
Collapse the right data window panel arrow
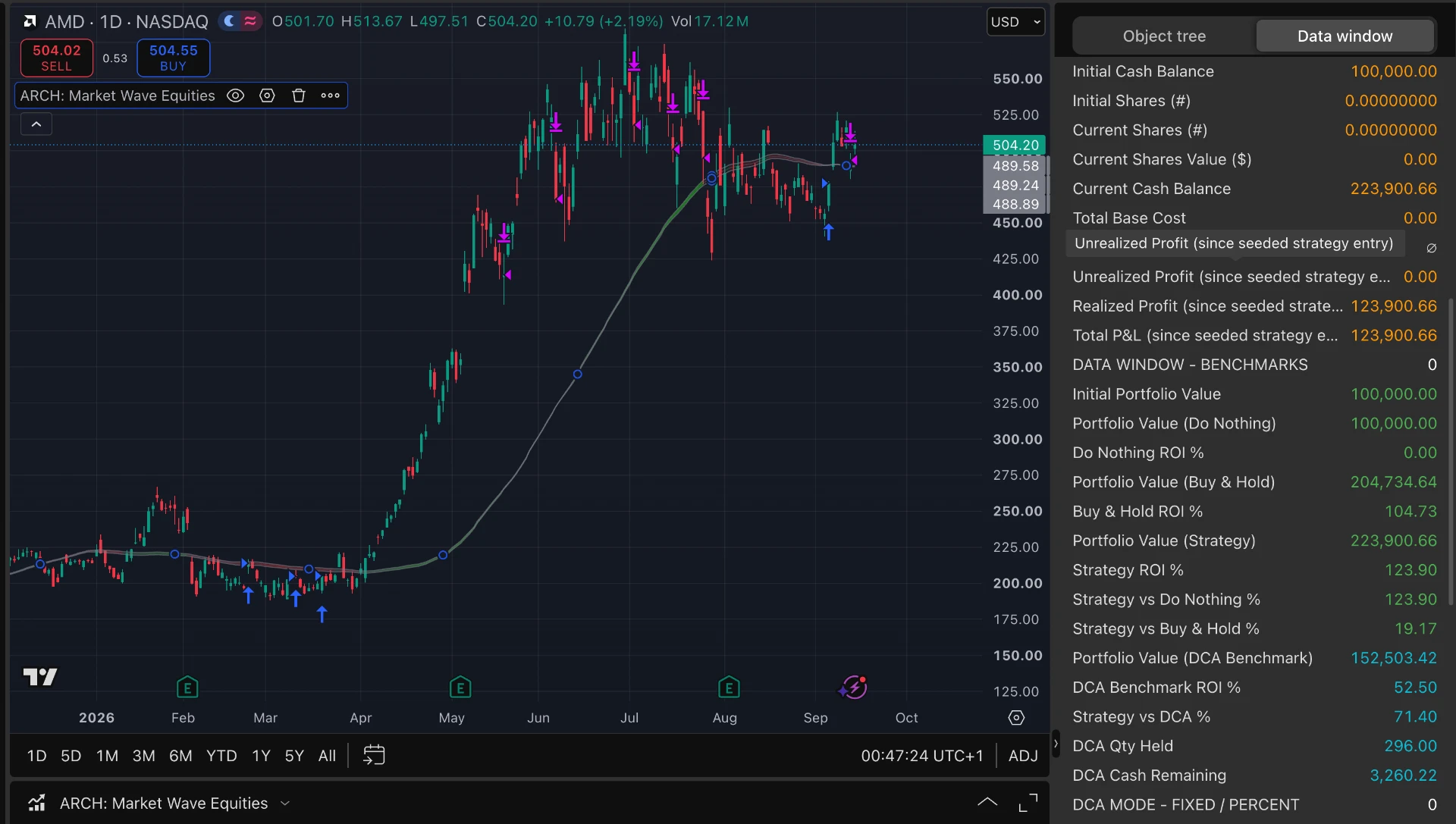coord(1055,744)
